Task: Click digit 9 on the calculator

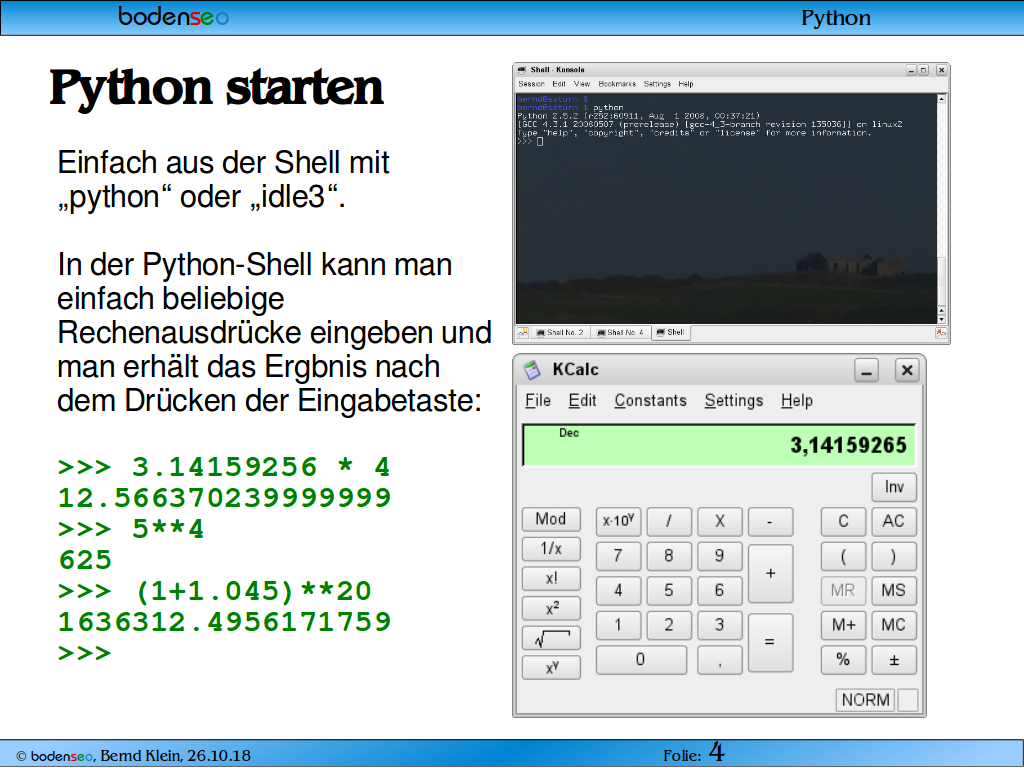Action: click(x=720, y=556)
